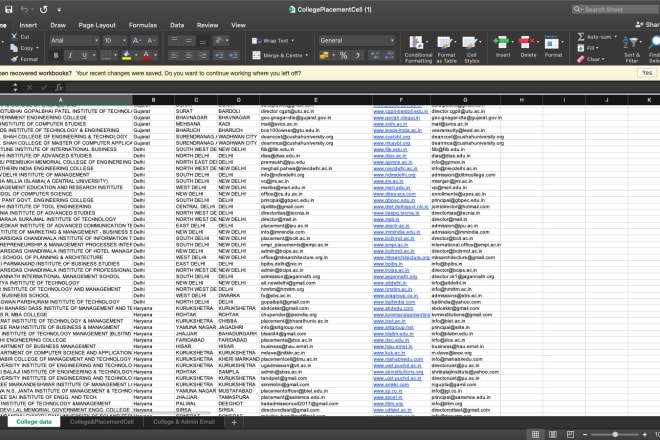Click the Cut scissors icon
Viewport: 660px width, 440px height.
[x=14, y=37]
